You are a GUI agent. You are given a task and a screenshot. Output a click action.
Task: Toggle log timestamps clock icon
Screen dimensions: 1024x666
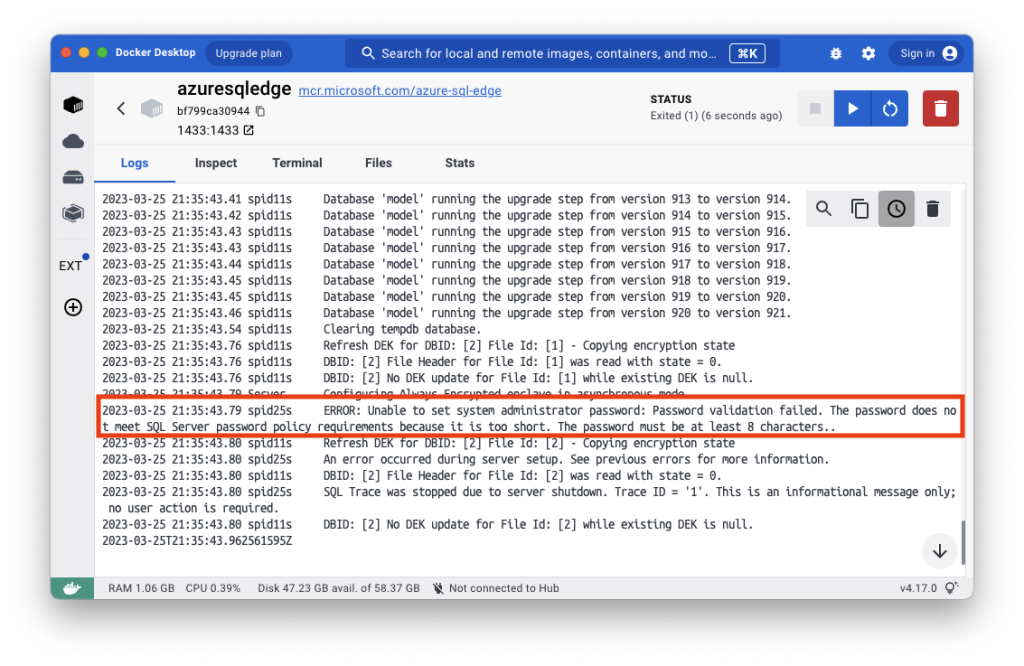pos(896,209)
